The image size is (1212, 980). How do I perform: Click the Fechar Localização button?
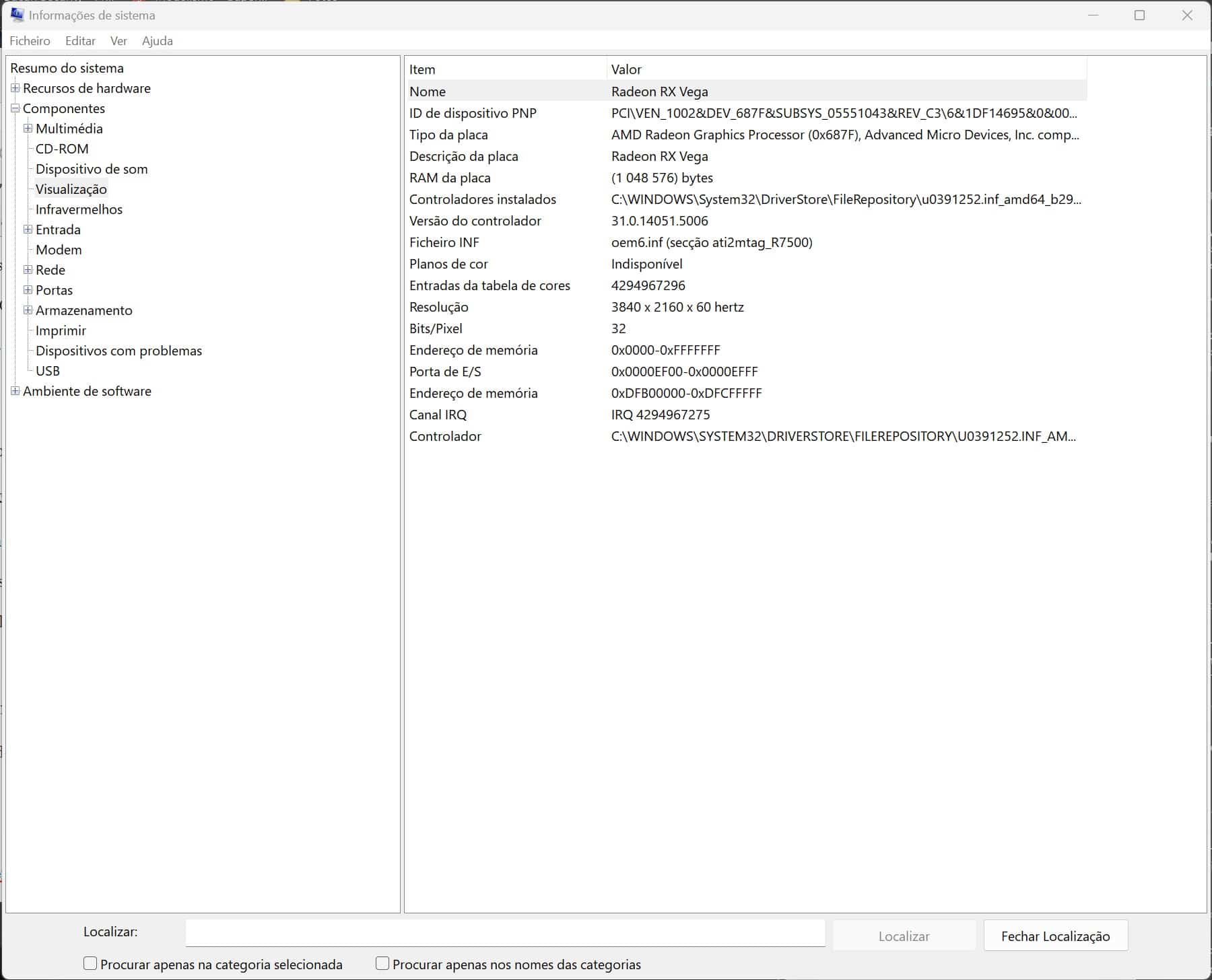click(x=1055, y=936)
